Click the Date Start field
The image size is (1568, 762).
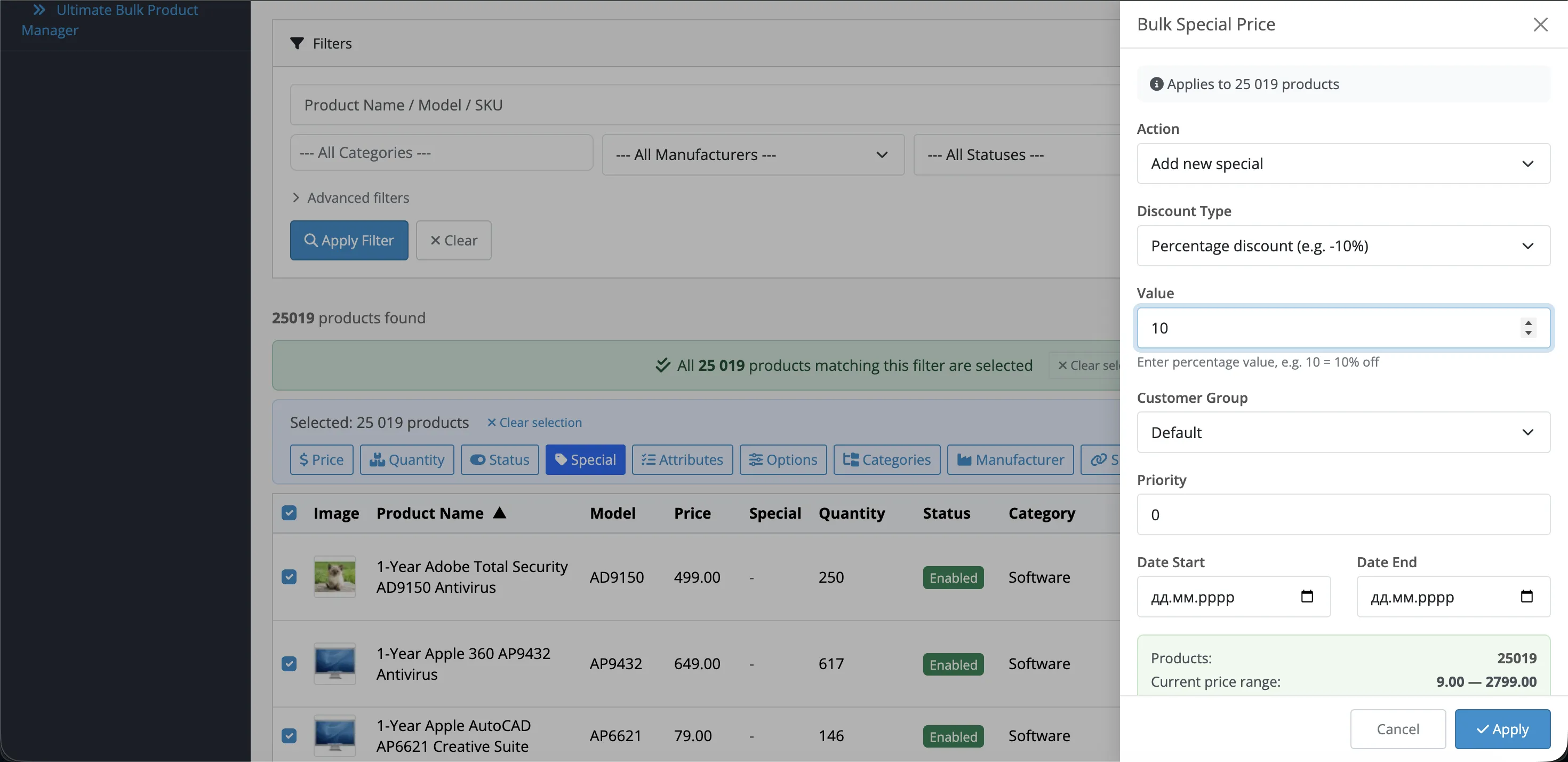click(1233, 597)
